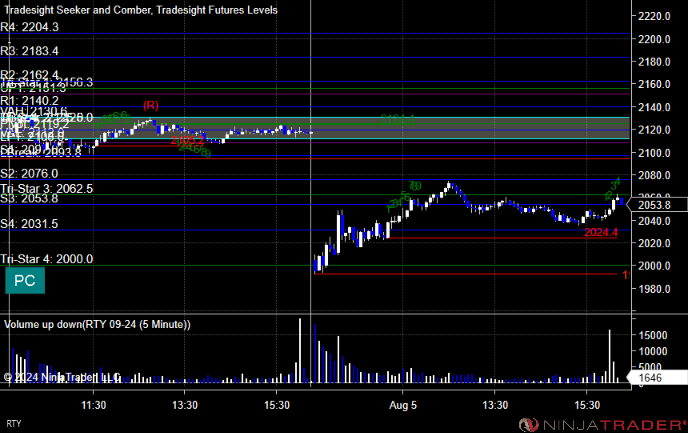Click the 2160.0 price axis label
Viewport: 688px width, 433px height.
654,84
